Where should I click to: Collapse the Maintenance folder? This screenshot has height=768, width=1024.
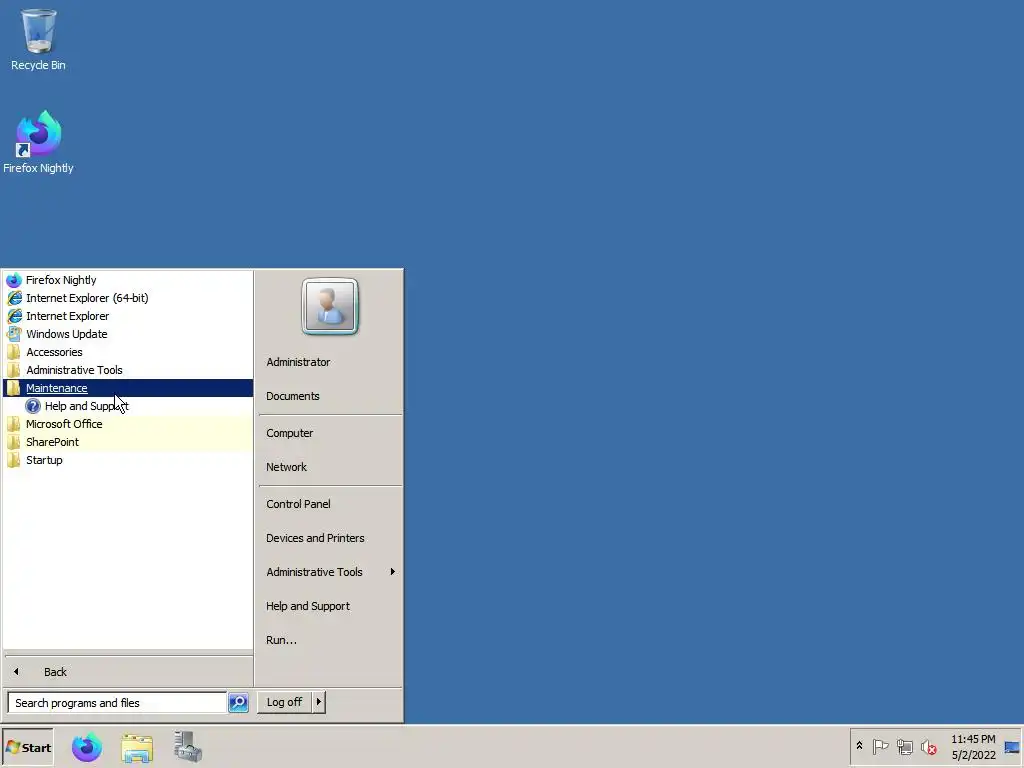128,388
